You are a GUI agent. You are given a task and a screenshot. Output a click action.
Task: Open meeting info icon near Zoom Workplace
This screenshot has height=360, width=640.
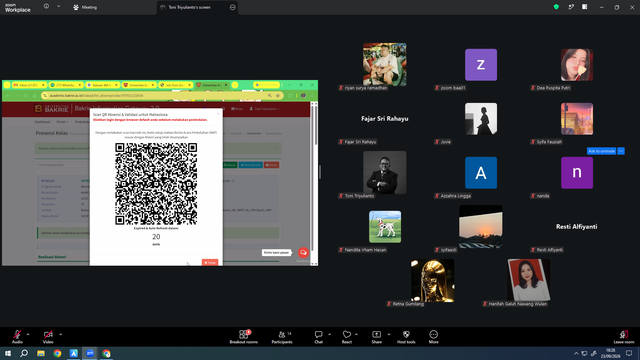(x=46, y=7)
